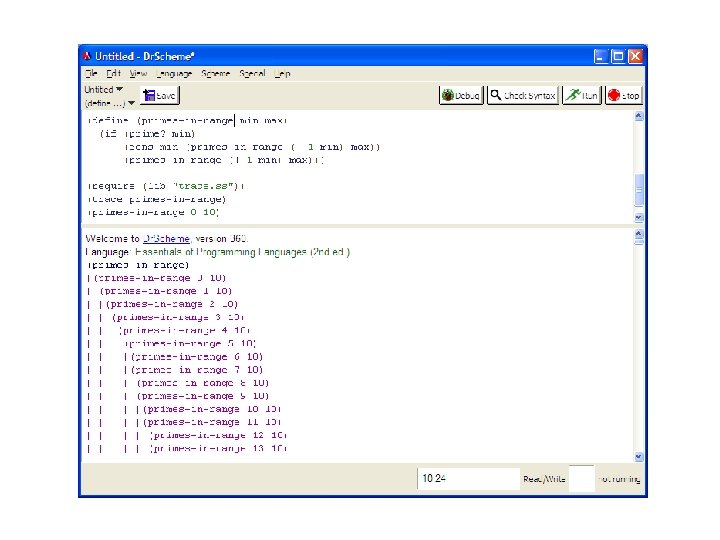Click the 10:24 cursor position field
The height and width of the screenshot is (540, 720).
click(x=468, y=478)
